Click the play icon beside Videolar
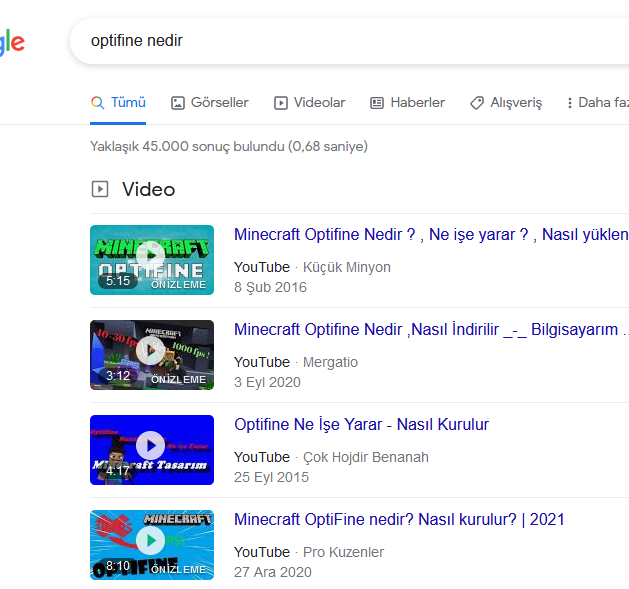The image size is (629, 589). pos(281,103)
